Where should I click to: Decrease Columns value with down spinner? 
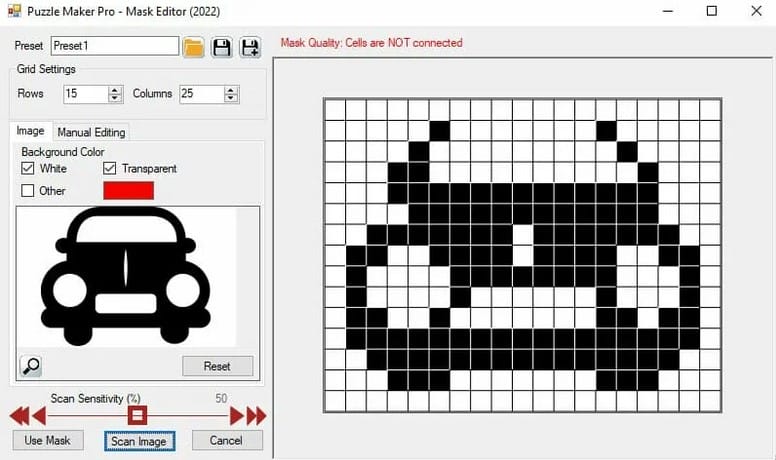(232, 98)
